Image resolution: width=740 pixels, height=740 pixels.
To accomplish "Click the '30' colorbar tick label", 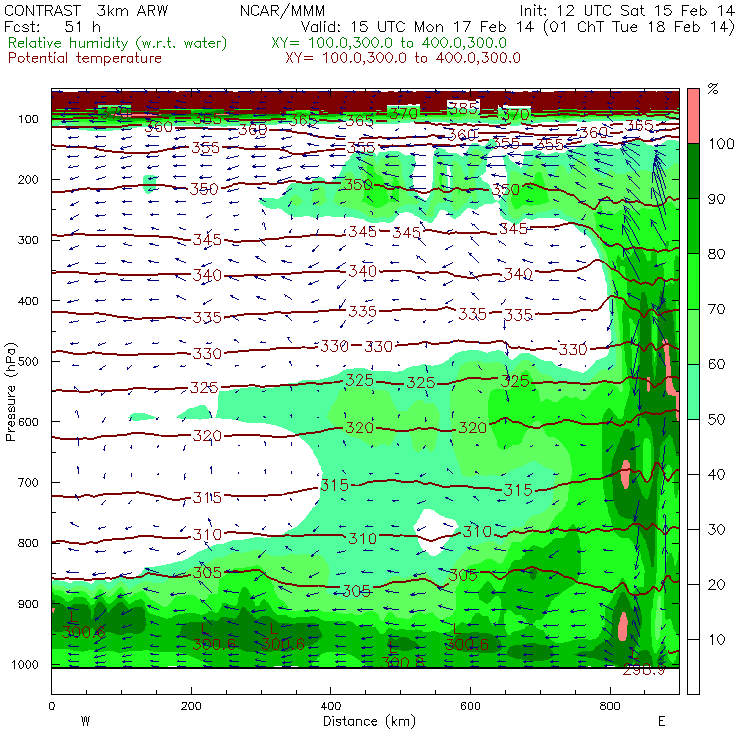I will click(717, 530).
